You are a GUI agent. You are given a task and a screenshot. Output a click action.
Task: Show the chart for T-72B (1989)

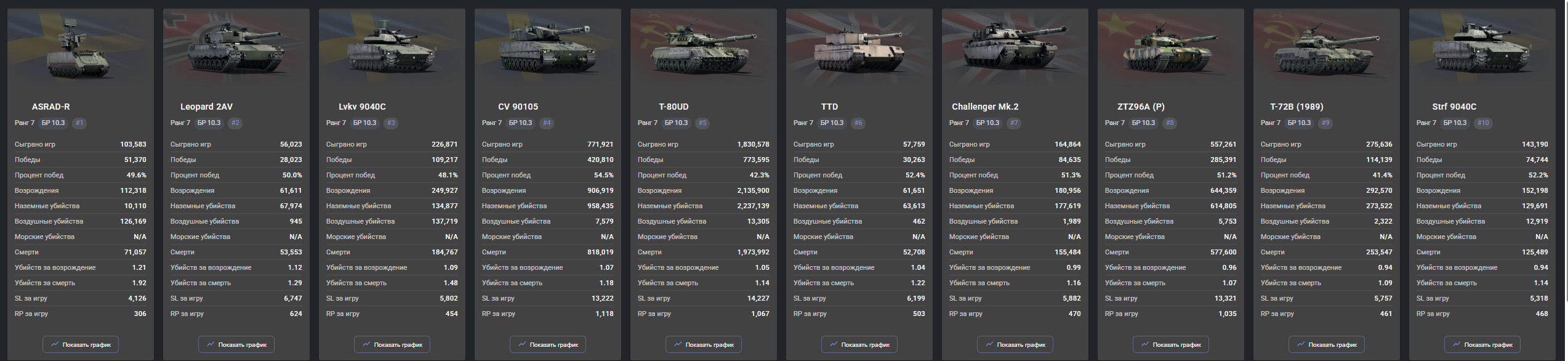click(1327, 344)
